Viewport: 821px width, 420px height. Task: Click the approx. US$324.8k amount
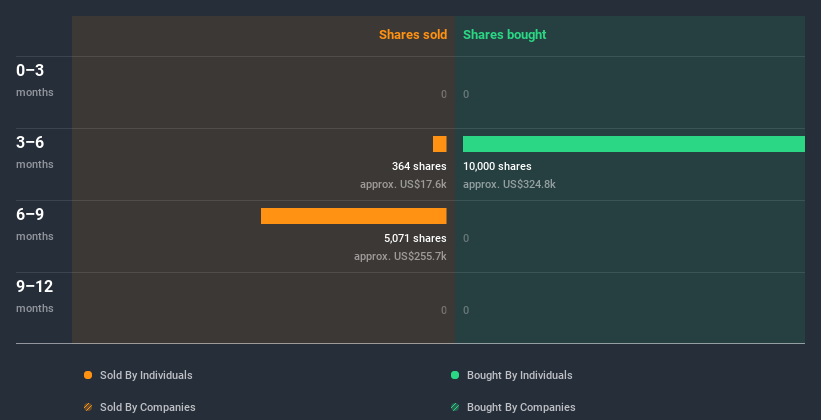point(509,184)
